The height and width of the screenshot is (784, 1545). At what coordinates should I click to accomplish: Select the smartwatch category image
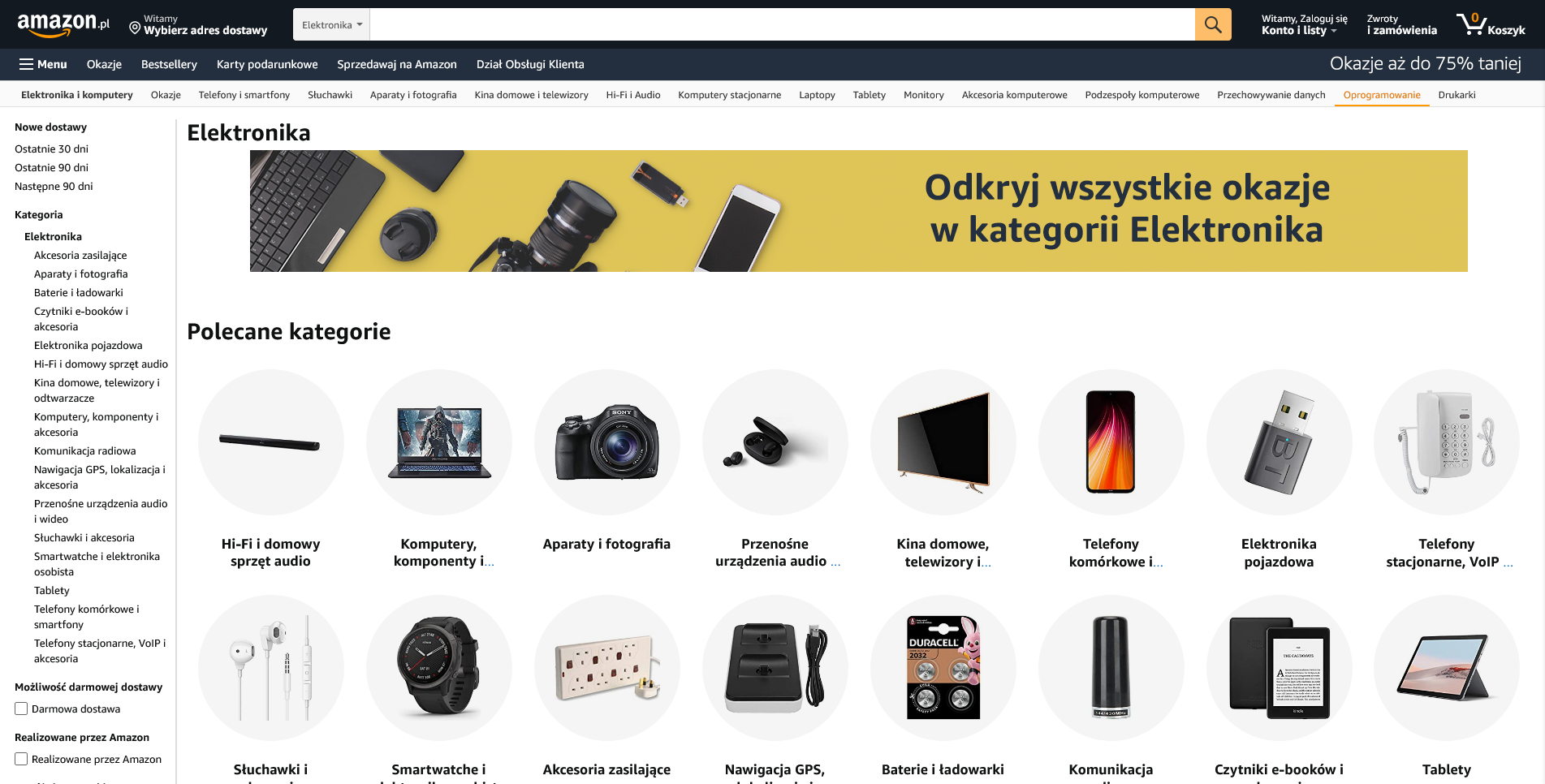point(439,668)
